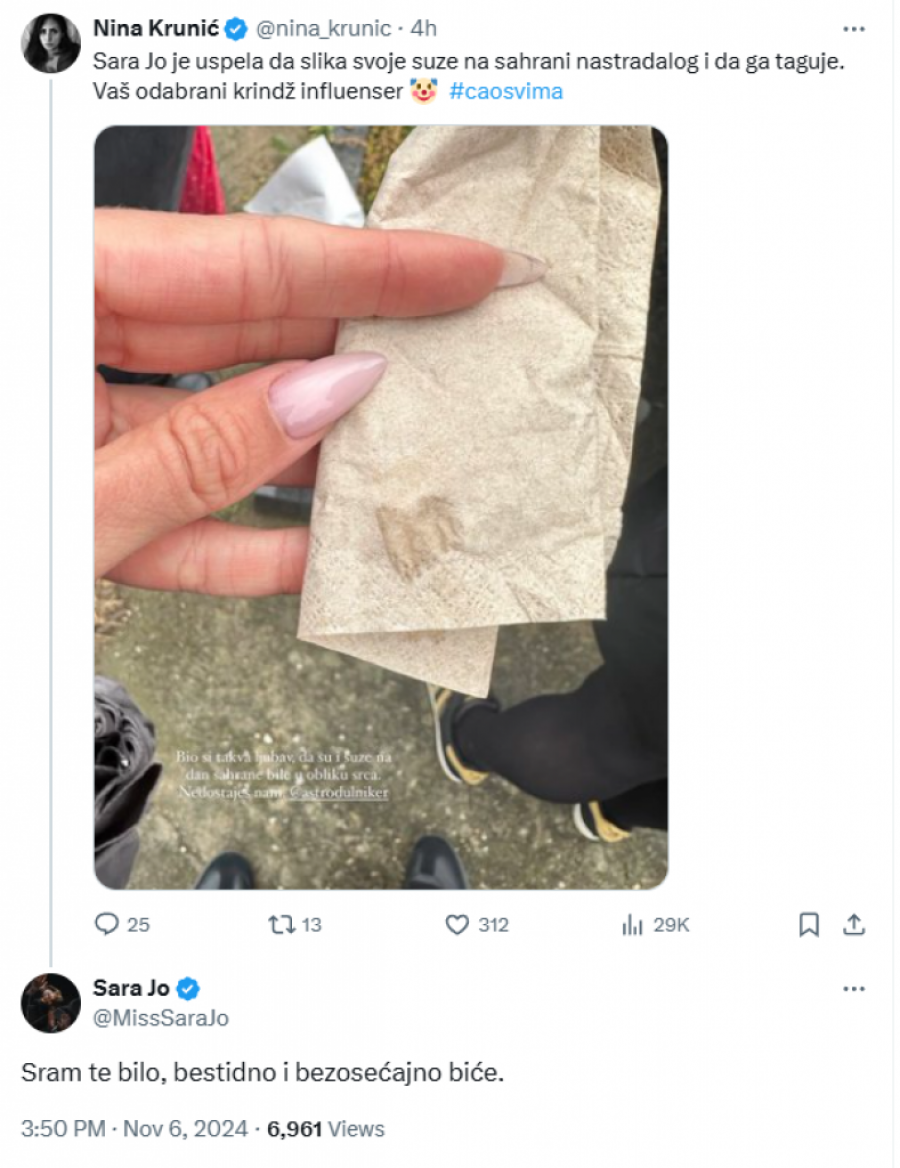The image size is (900, 1168).
Task: Repost the tweet with 13 retweets
Action: [281, 925]
